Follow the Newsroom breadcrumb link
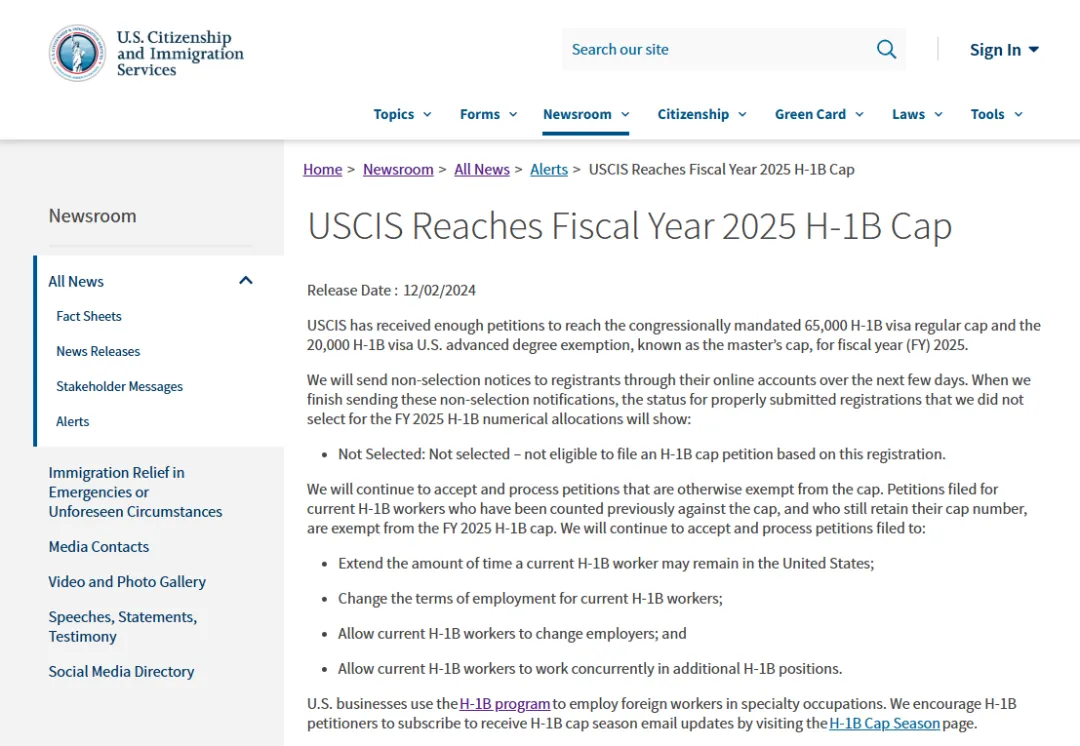Viewport: 1080px width, 746px height. [398, 169]
